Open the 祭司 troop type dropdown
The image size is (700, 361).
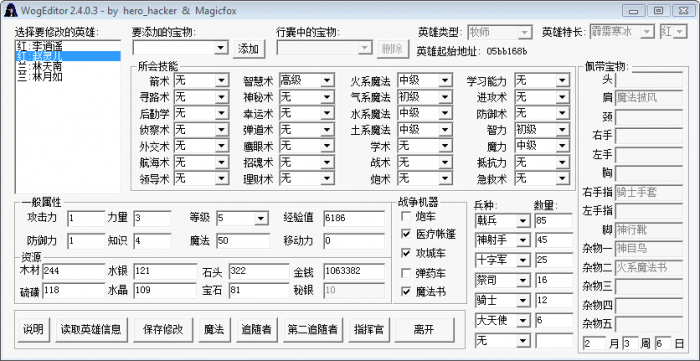point(523,281)
